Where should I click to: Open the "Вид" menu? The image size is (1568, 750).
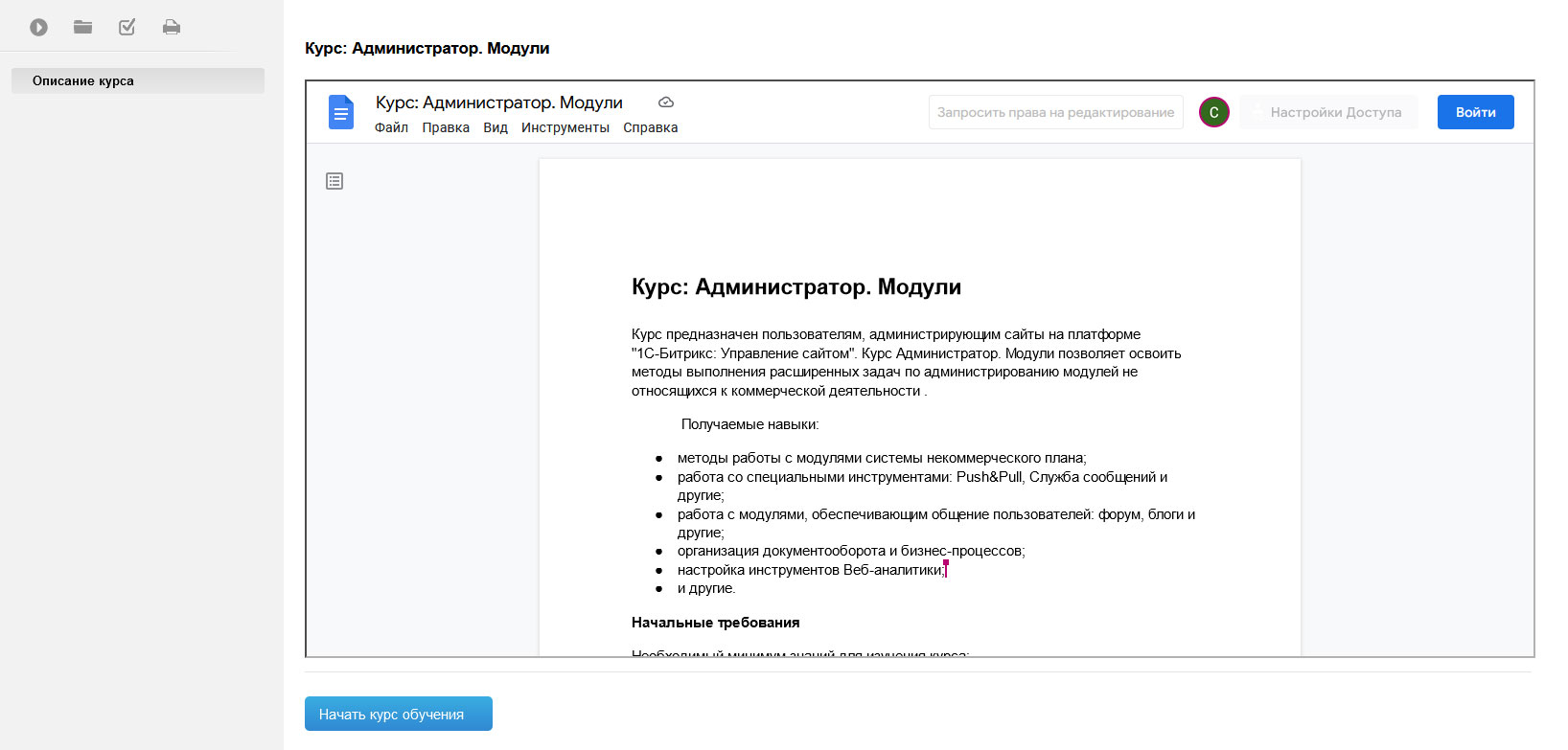(x=496, y=127)
